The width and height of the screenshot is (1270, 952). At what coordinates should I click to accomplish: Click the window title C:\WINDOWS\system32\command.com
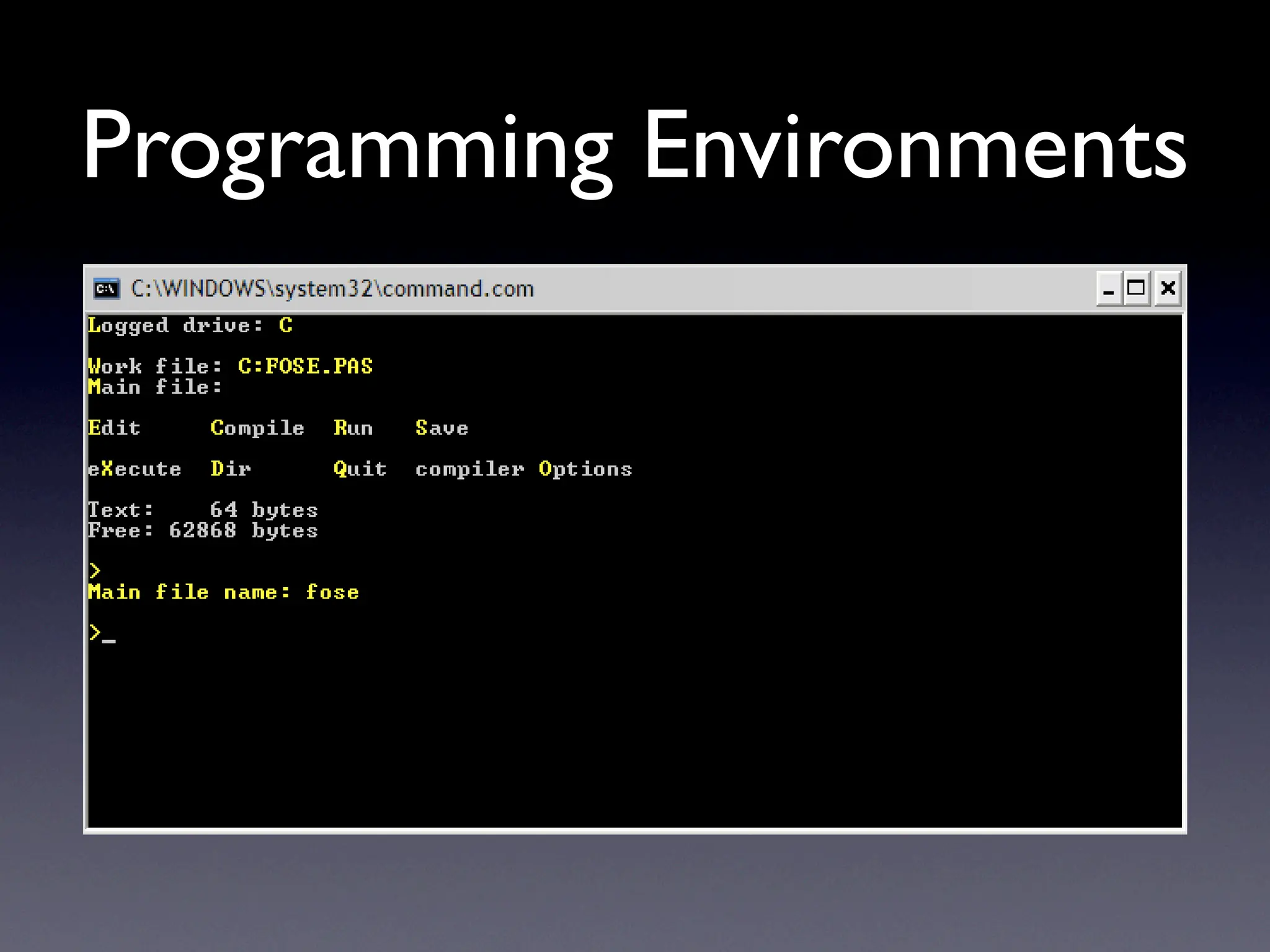coord(332,289)
